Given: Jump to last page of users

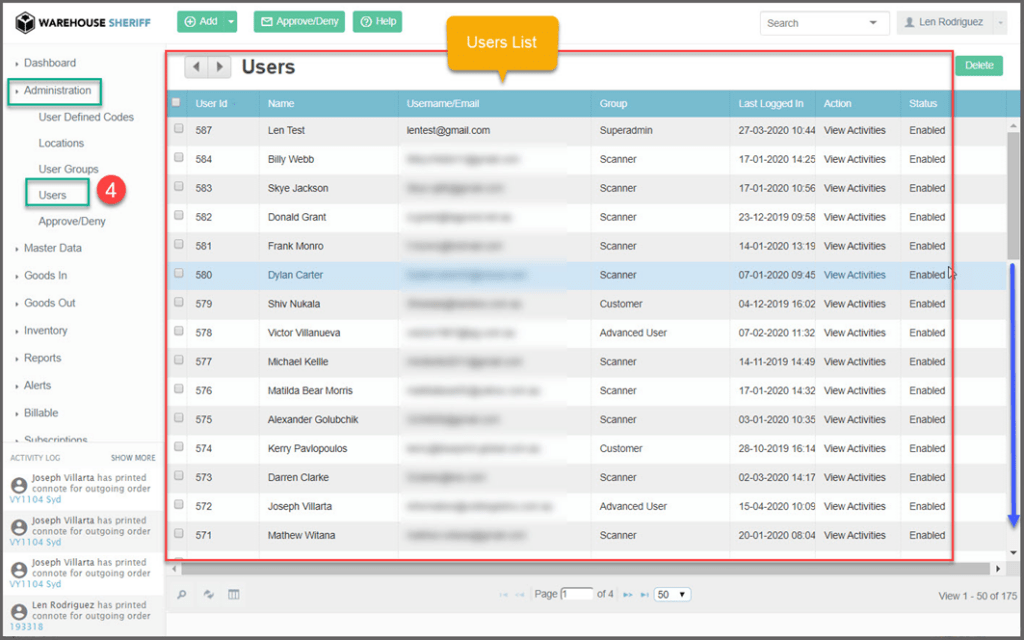Looking at the screenshot, I should [x=644, y=595].
